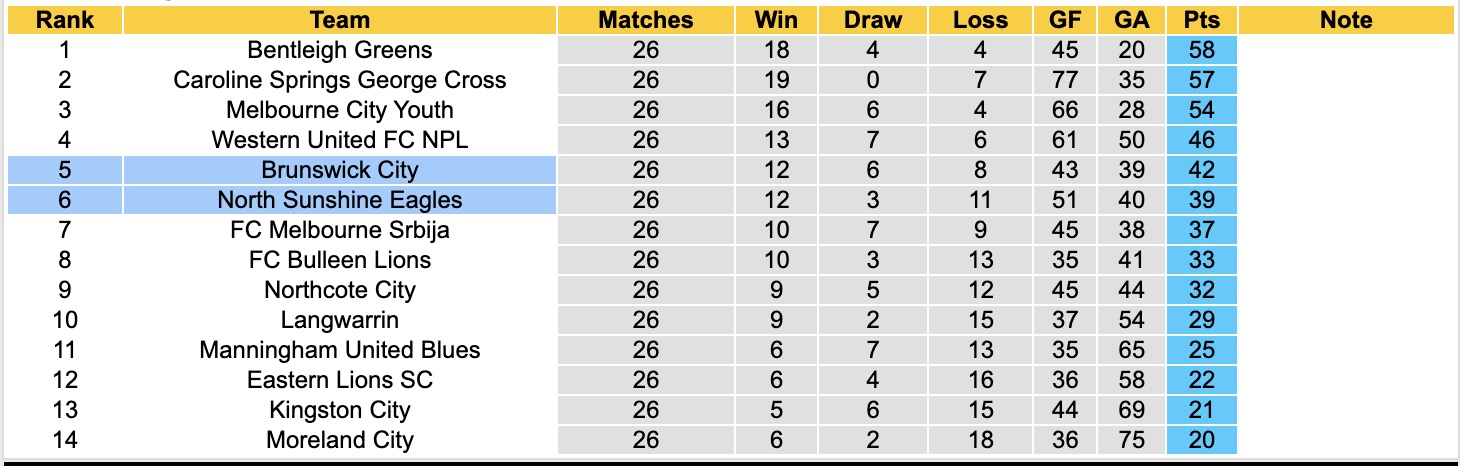Click the Team column header
The image size is (1460, 466).
[340, 20]
